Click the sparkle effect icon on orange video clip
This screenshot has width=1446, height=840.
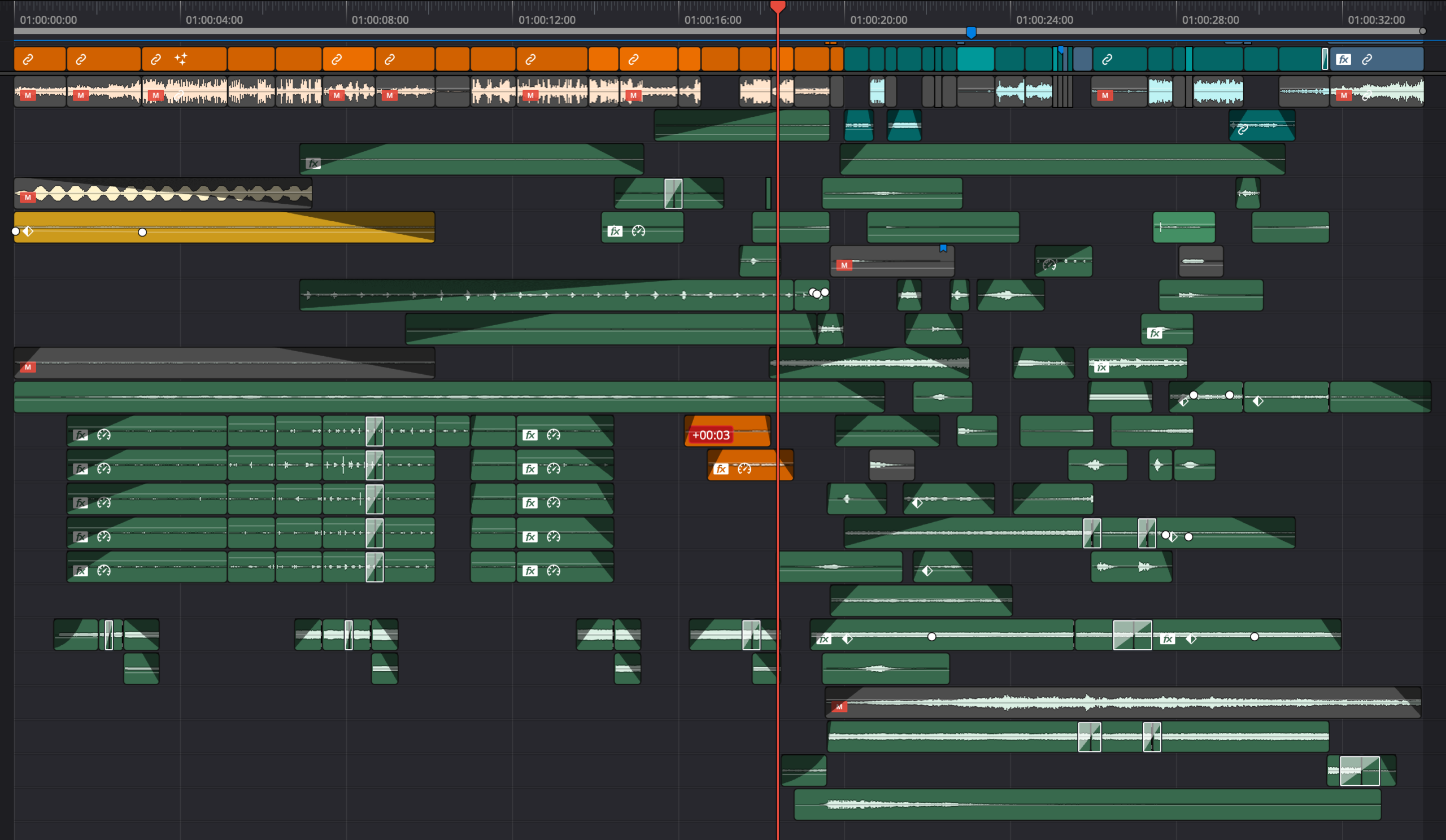click(x=181, y=59)
